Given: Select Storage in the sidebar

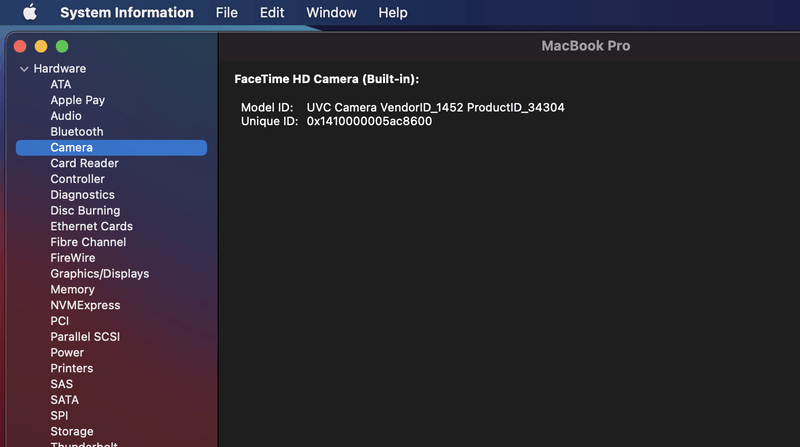Looking at the screenshot, I should [x=71, y=432].
